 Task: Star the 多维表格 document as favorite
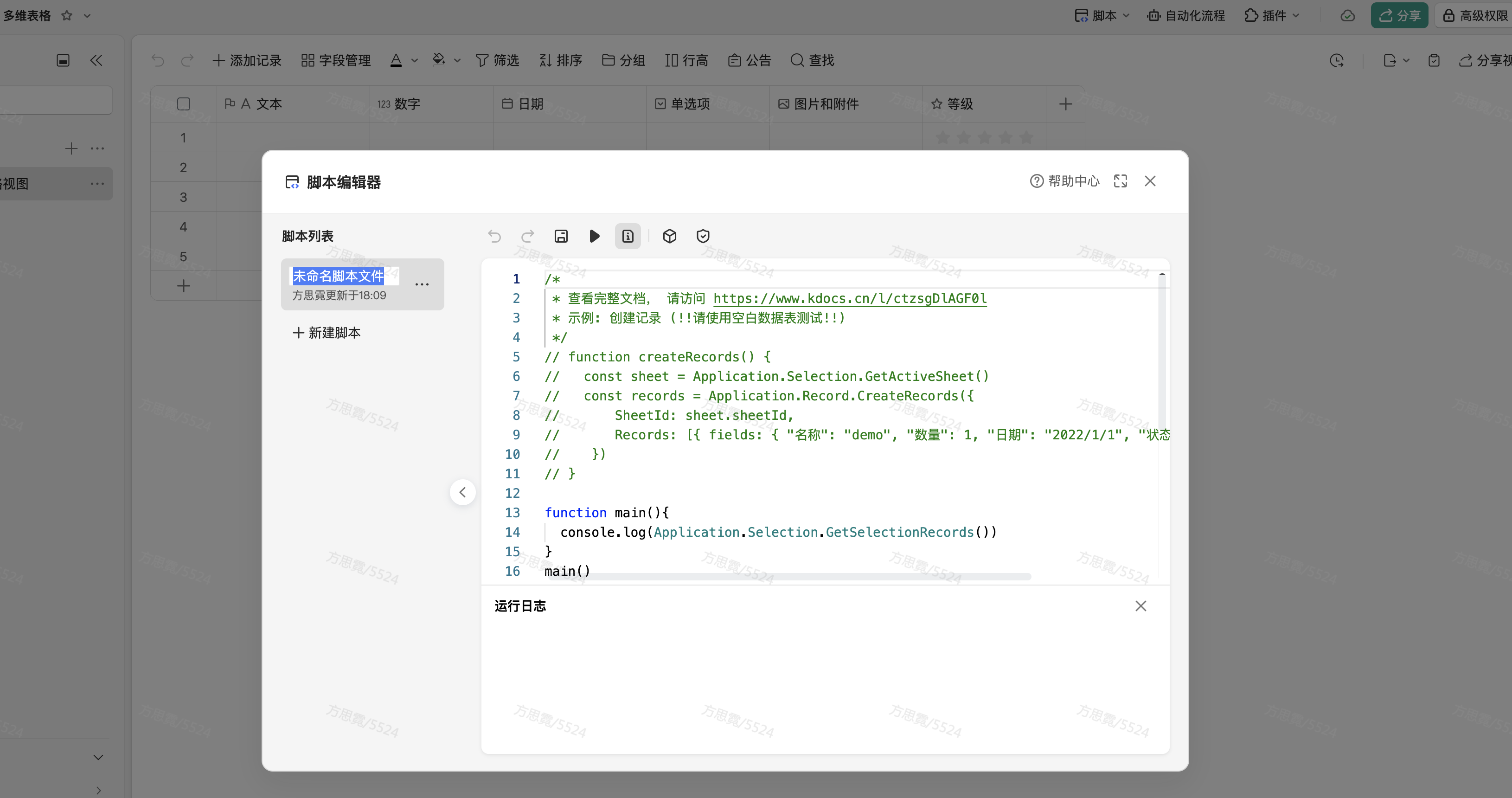pyautogui.click(x=67, y=15)
